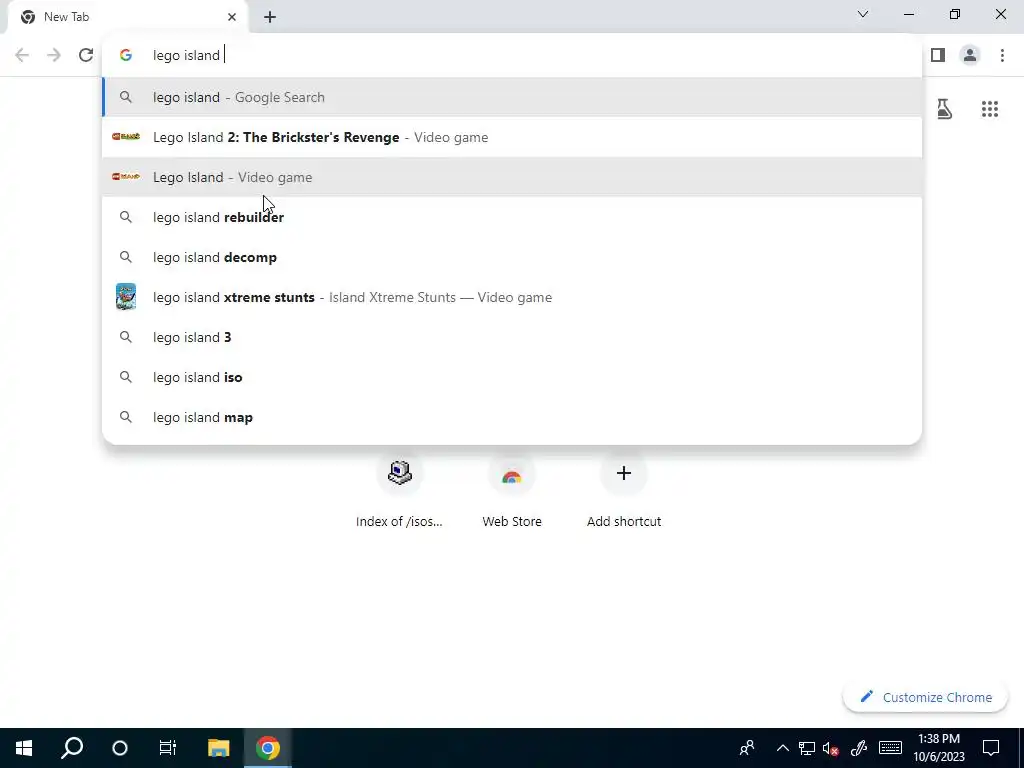Choose the Lego Island 2: The Brickster's Revenge suggestion
The height and width of the screenshot is (768, 1024).
512,137
